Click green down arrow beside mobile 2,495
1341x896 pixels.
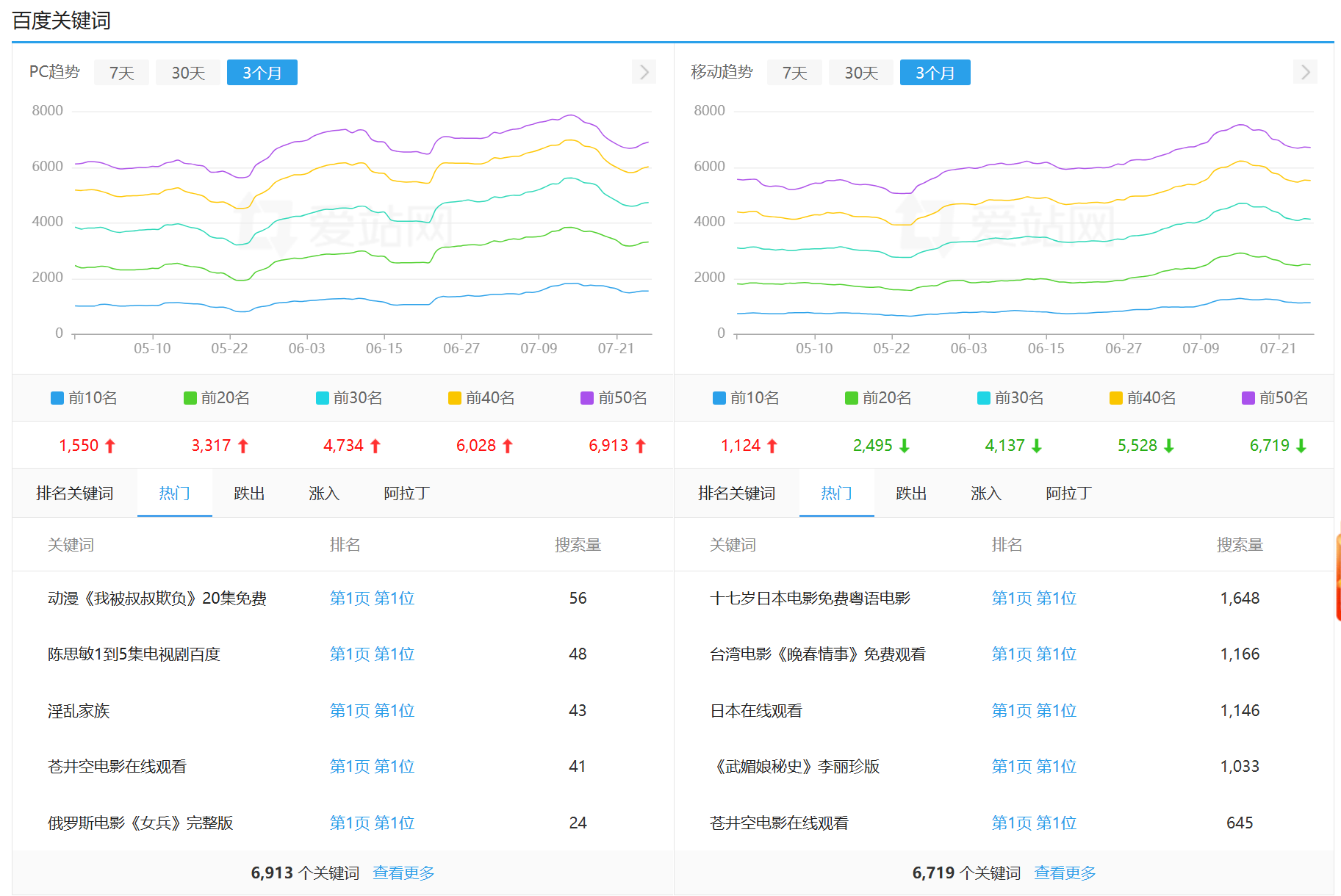click(905, 446)
